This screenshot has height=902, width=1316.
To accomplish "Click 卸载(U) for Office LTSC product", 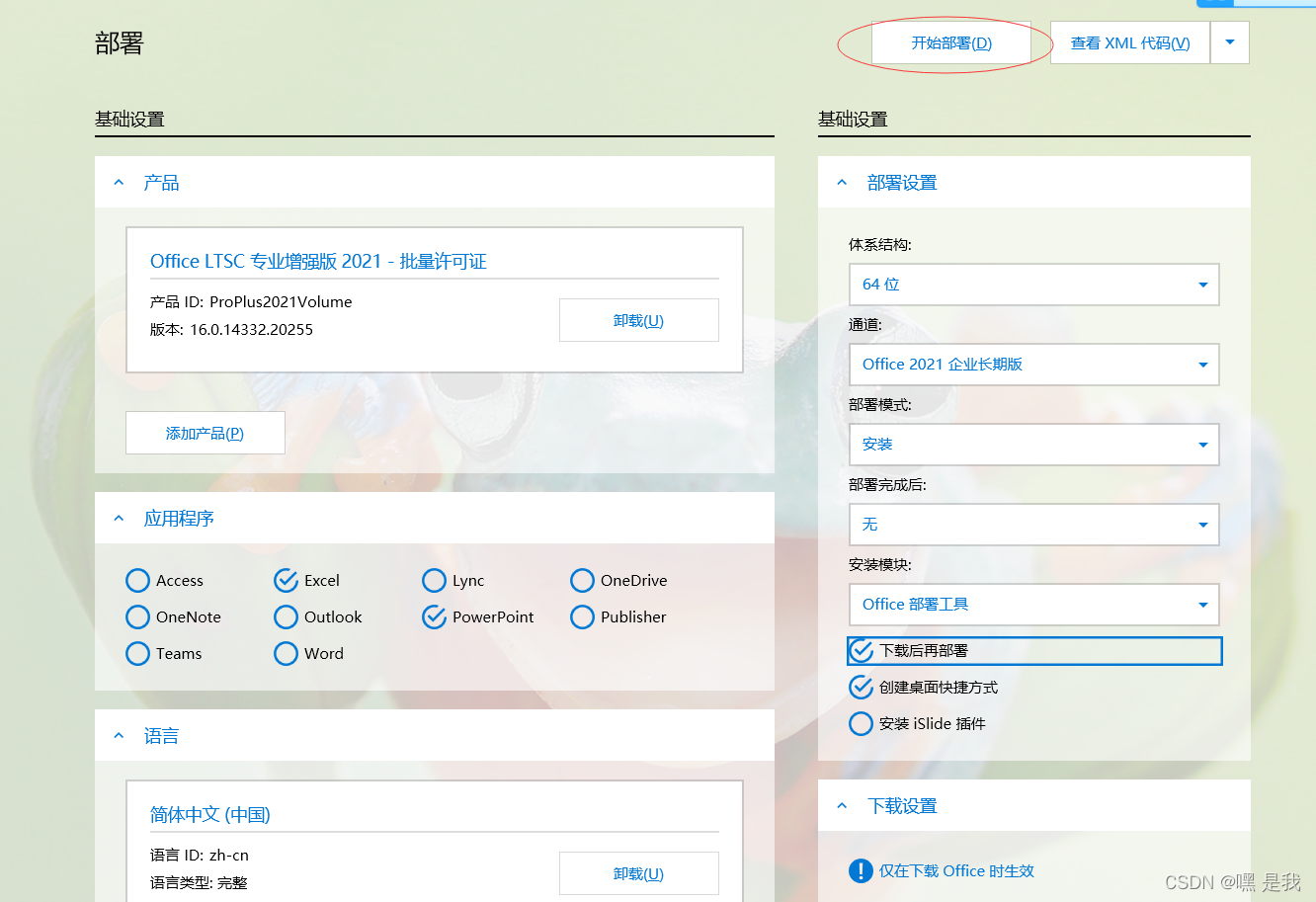I will (638, 320).
